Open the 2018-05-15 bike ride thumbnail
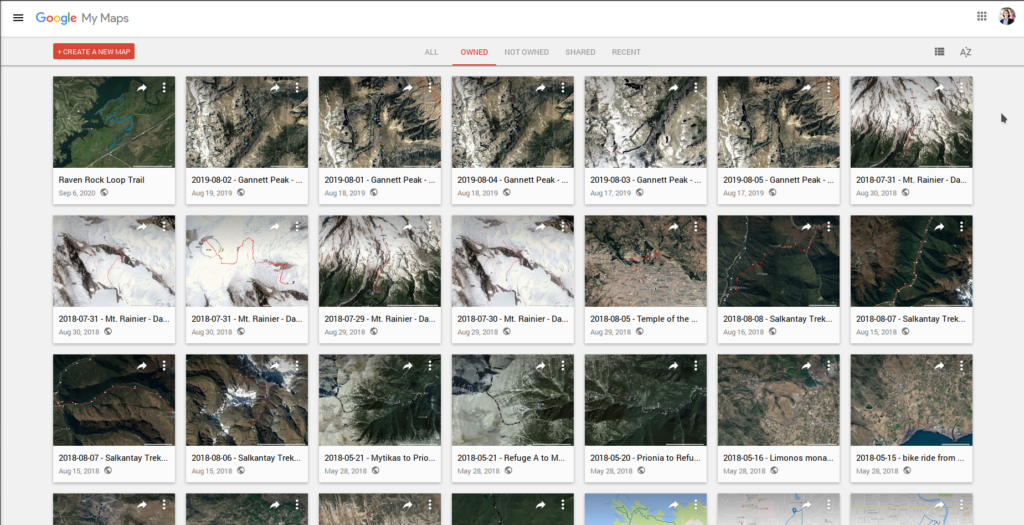Screen dimensions: 1024x525 [x=911, y=400]
